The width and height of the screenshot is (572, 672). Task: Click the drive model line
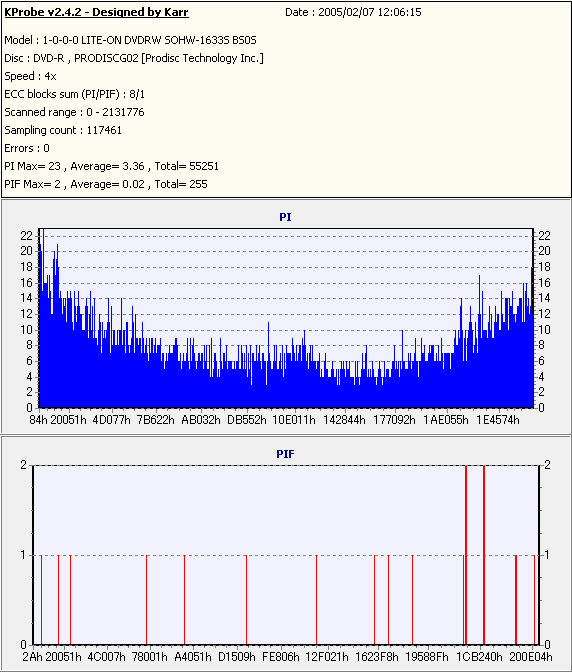pos(130,40)
